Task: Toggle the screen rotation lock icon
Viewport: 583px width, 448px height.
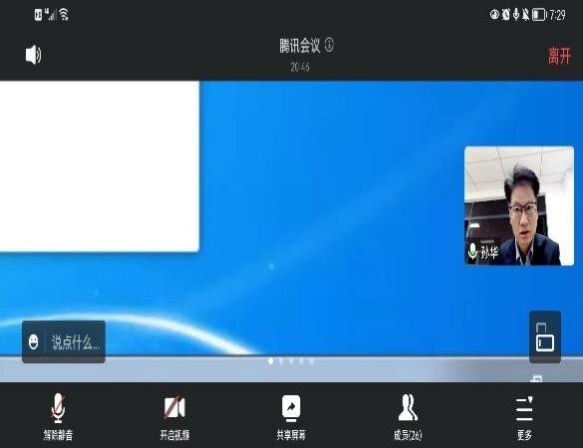Action: (545, 337)
